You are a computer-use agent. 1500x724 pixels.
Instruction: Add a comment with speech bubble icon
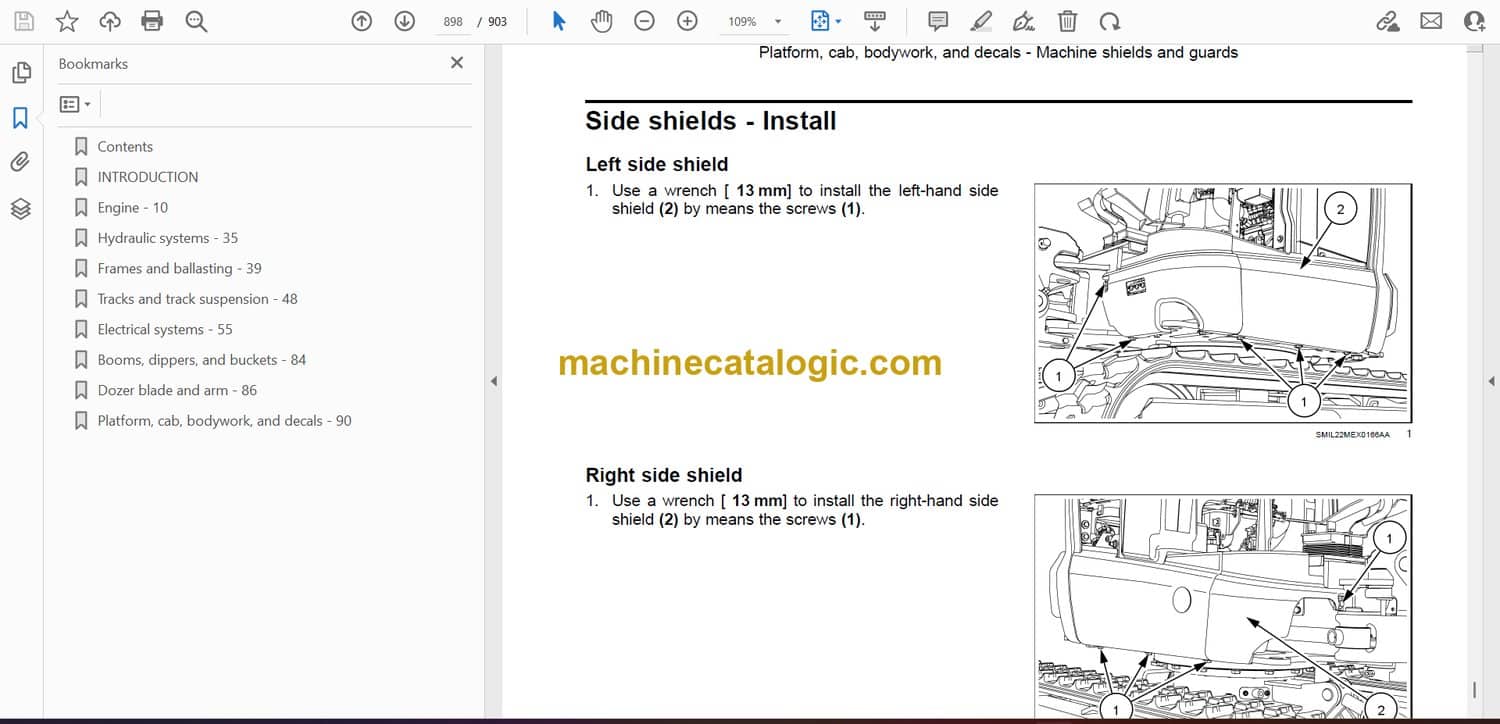(938, 21)
